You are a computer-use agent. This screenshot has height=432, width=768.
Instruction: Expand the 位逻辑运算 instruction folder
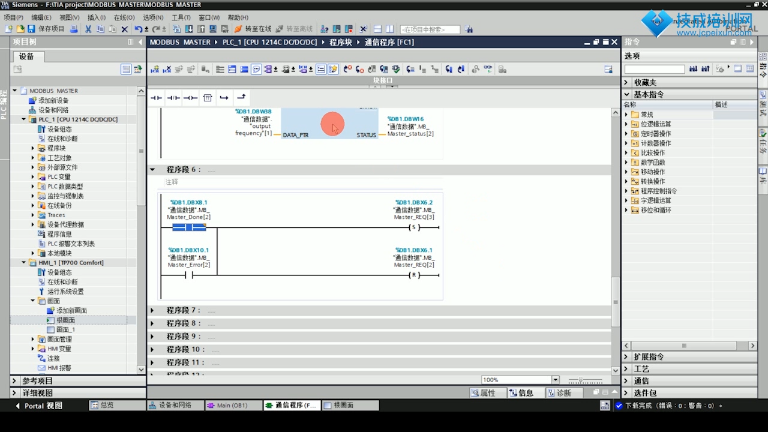tap(626, 124)
